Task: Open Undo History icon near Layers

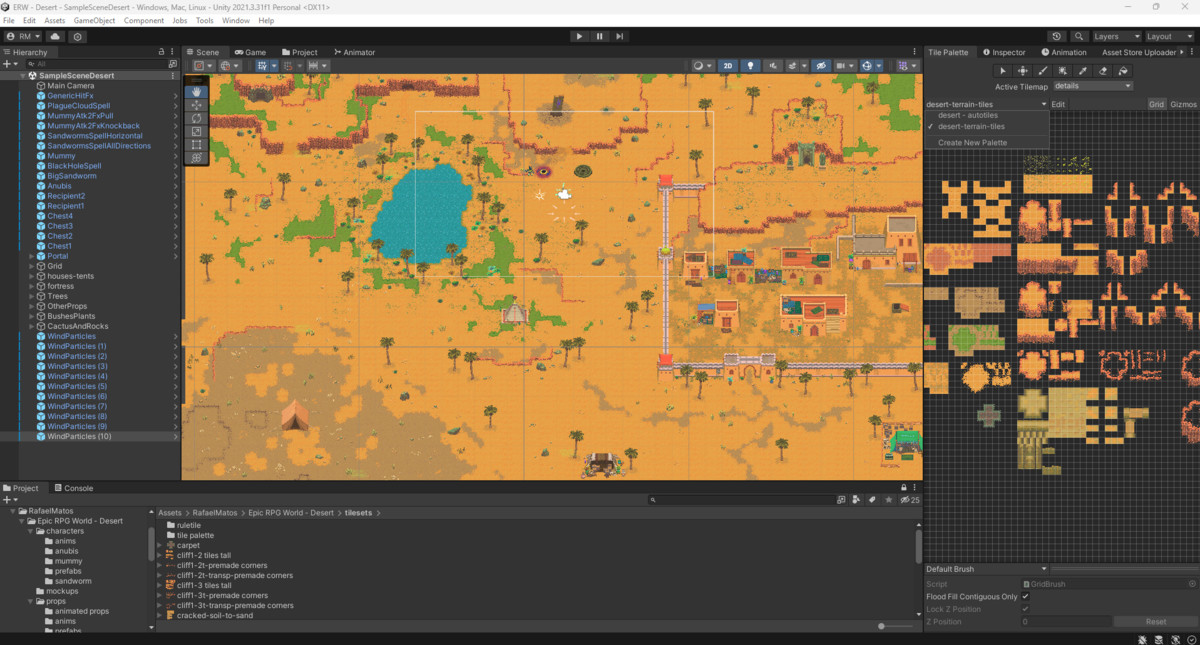Action: 1057,36
